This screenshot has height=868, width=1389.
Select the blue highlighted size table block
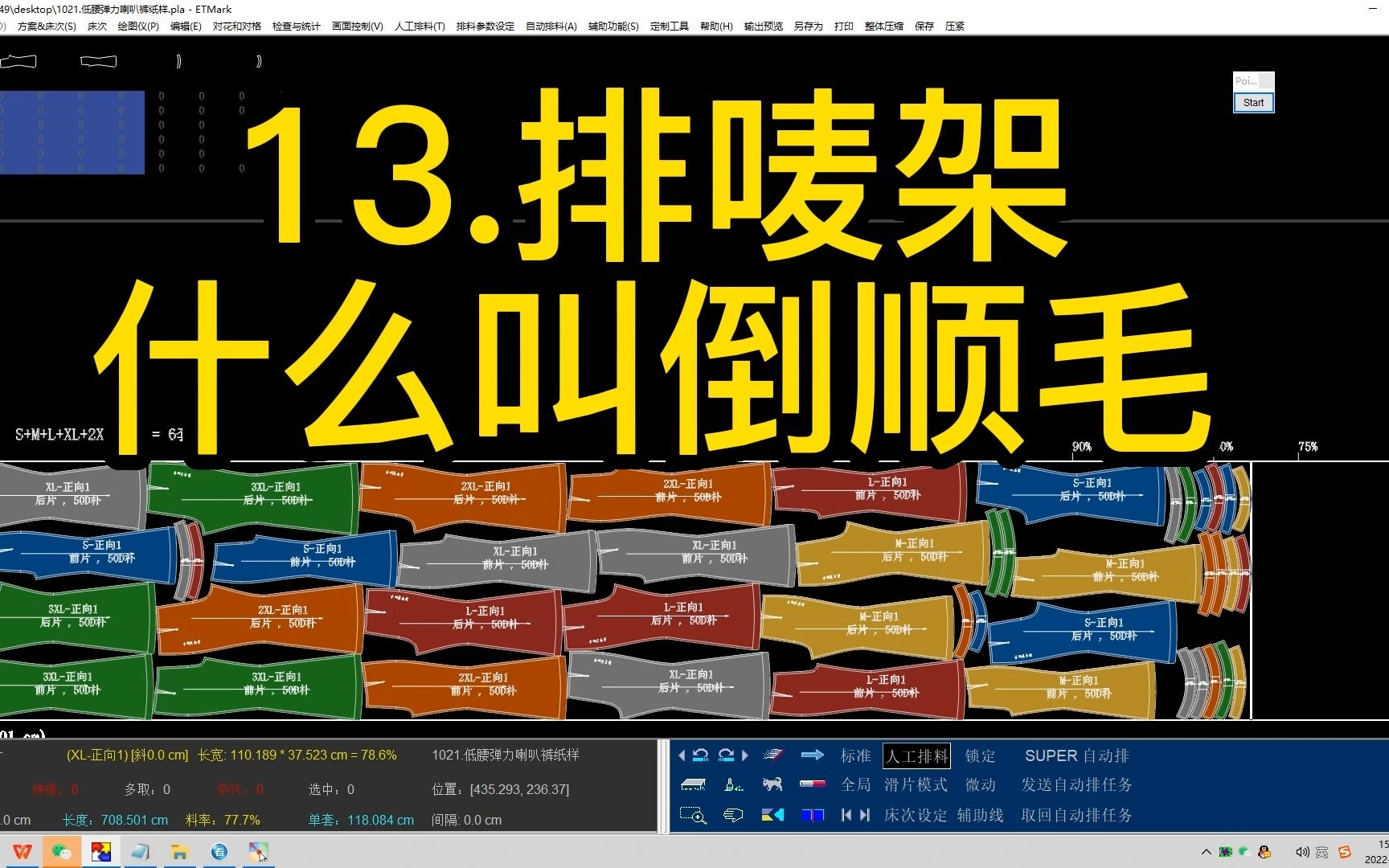72,132
